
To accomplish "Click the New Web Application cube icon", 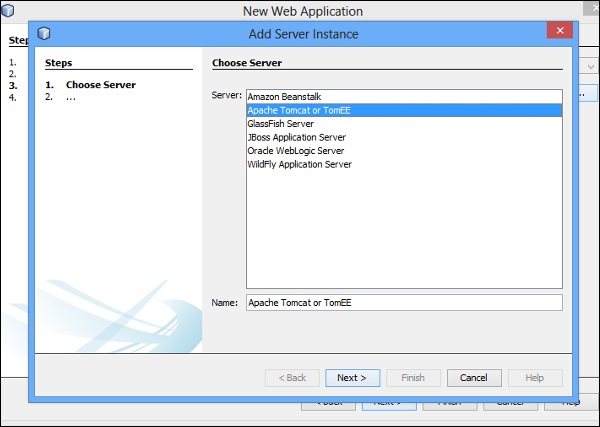I will [x=8, y=10].
